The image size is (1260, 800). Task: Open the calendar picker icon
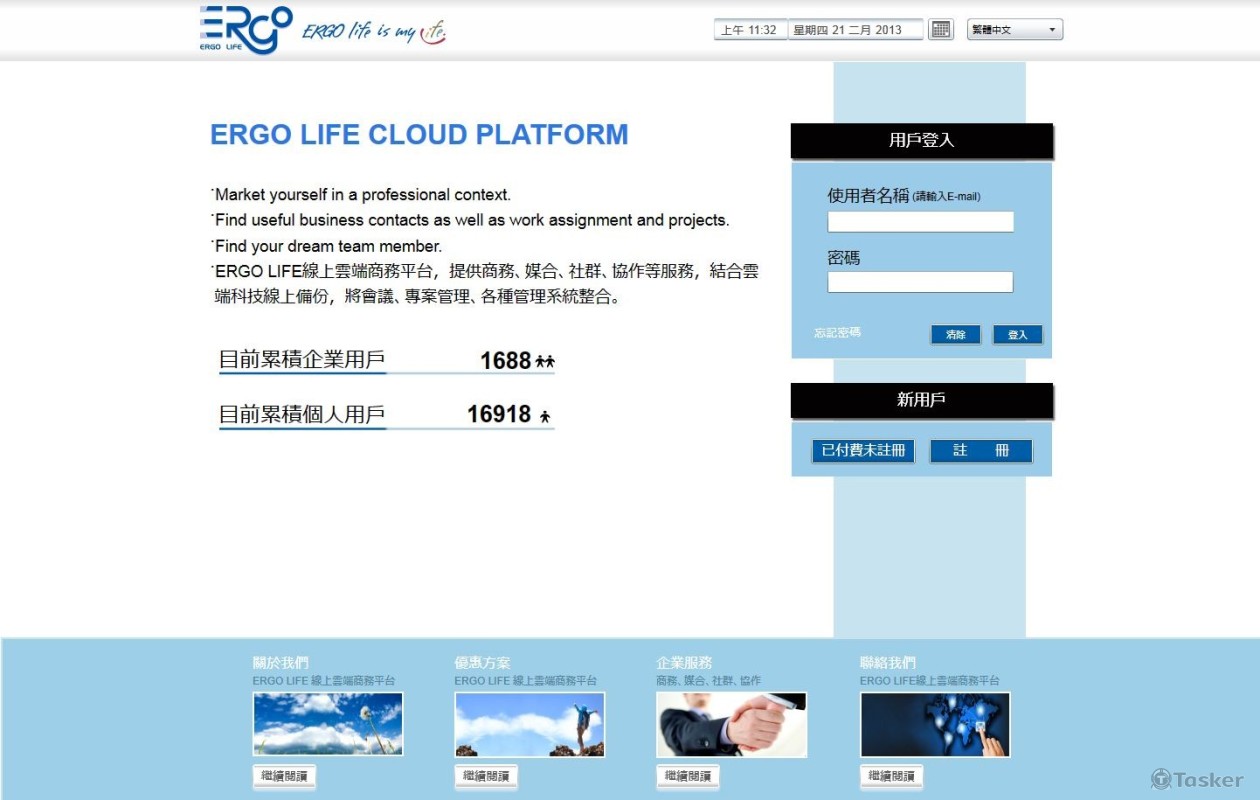(x=940, y=30)
